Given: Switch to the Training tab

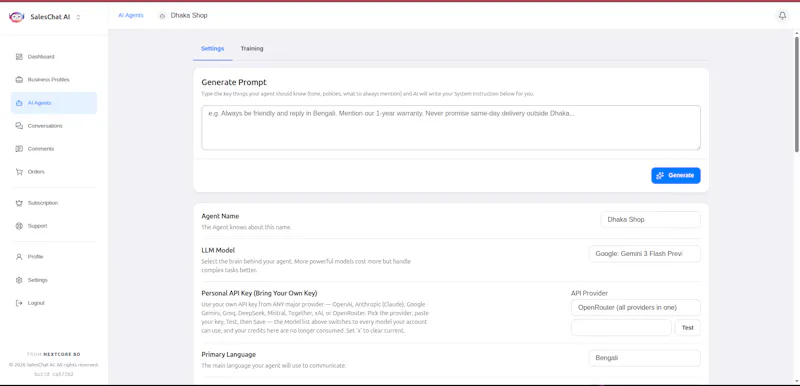Looking at the screenshot, I should click(x=252, y=48).
